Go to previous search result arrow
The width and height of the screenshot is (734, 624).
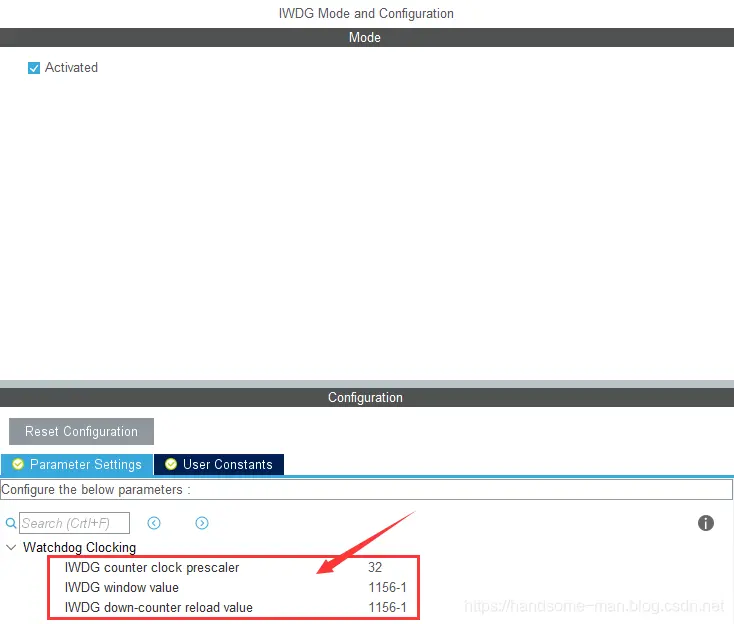(x=154, y=523)
